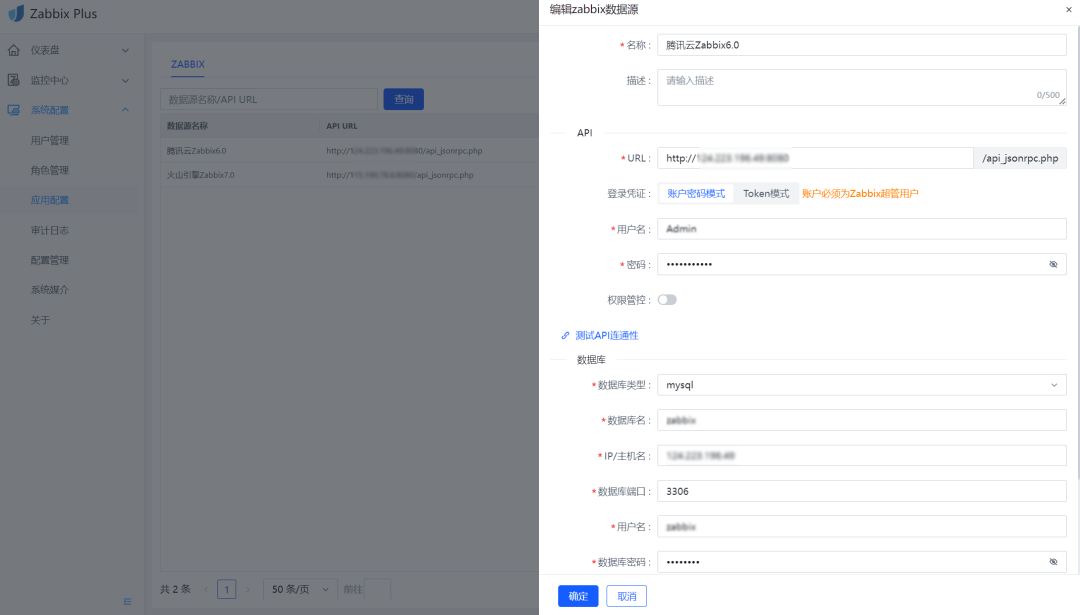Switch to the ZABBIX tab
Image resolution: width=1080 pixels, height=615 pixels.
coord(187,64)
